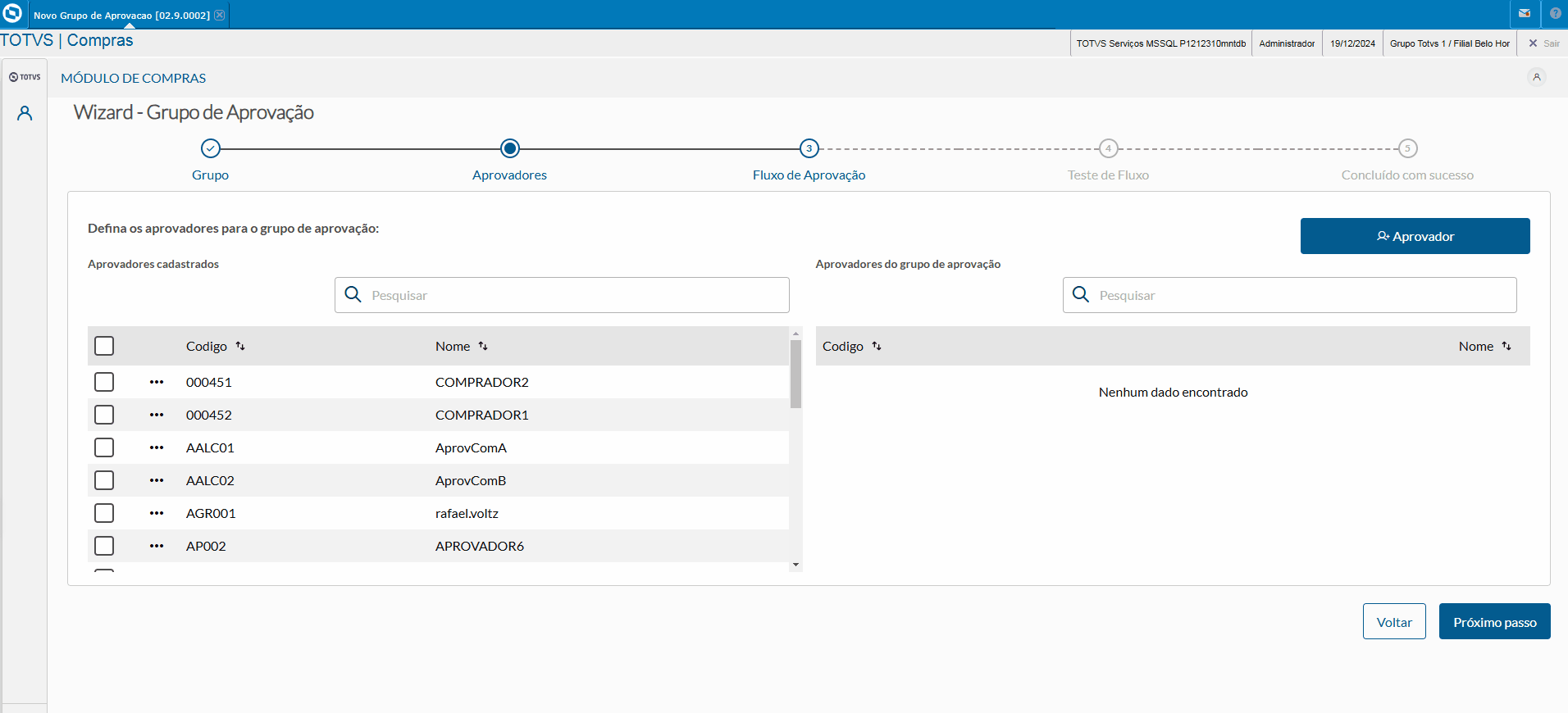Check the select-all checkbox in header
This screenshot has height=713, width=1568.
coord(104,346)
